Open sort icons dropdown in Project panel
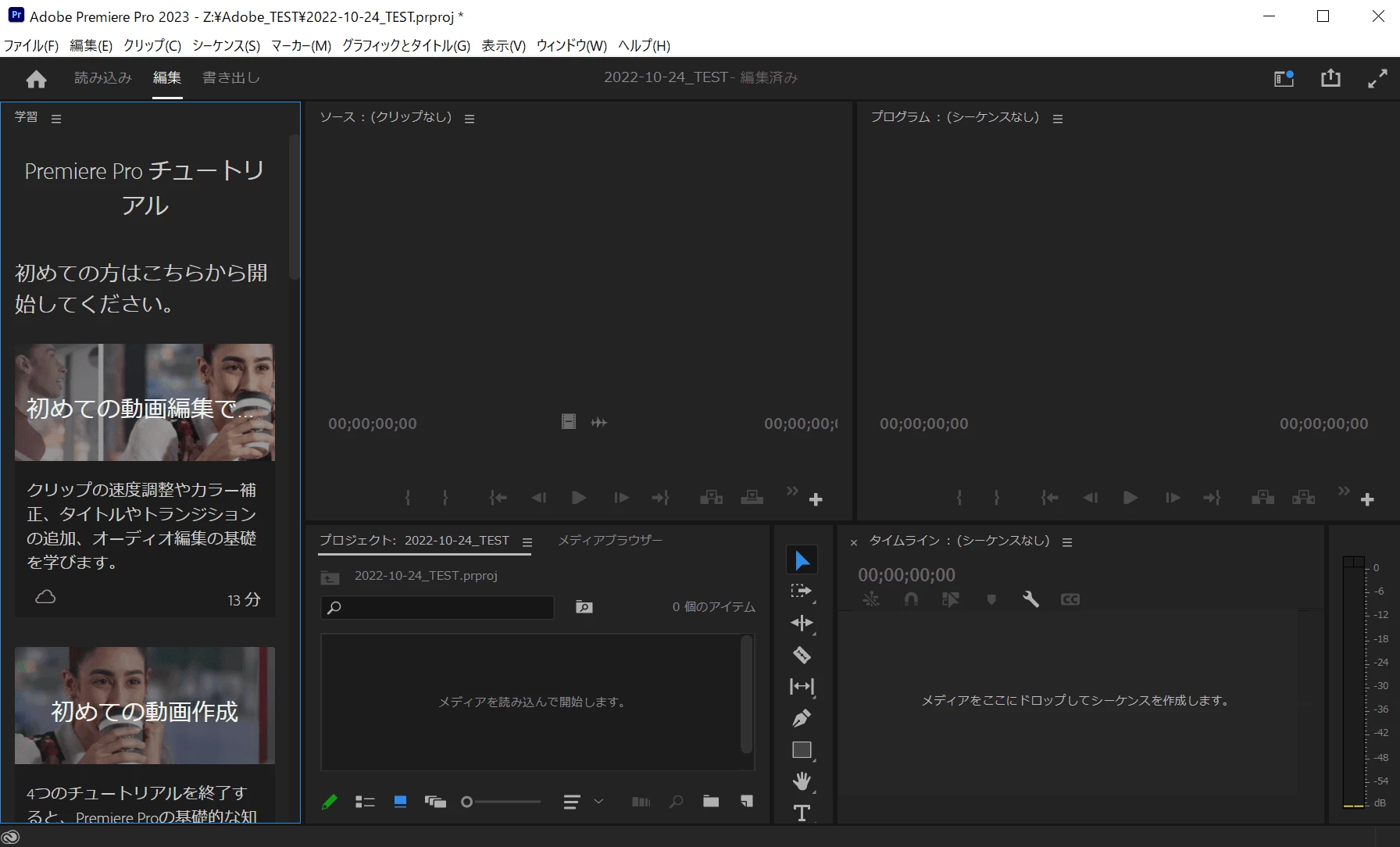 (x=583, y=802)
